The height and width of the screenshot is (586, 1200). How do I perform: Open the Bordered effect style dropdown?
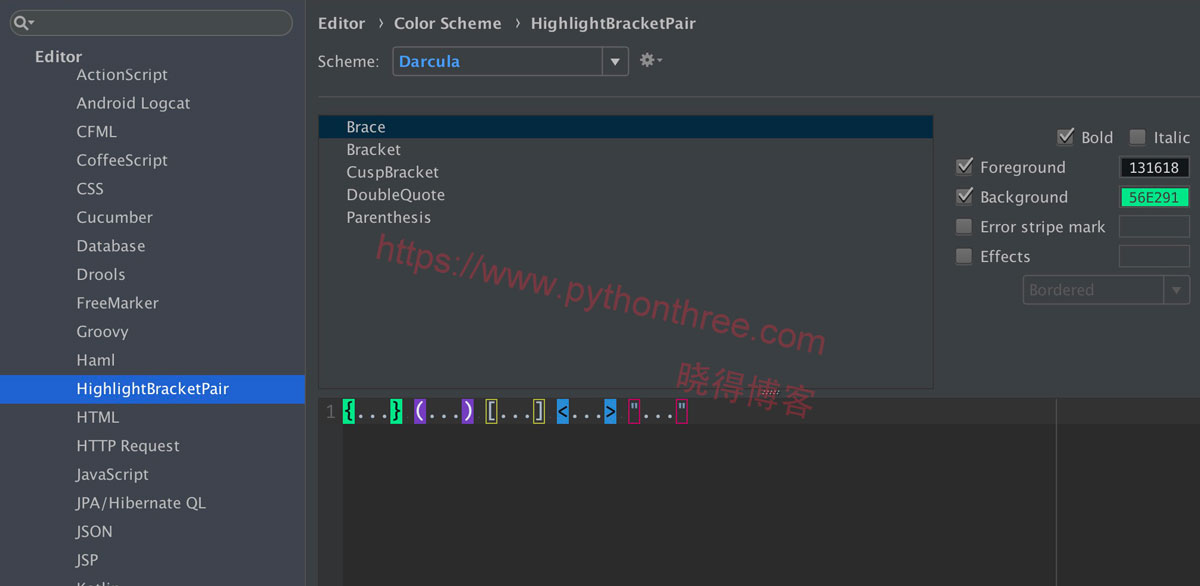pos(1178,289)
